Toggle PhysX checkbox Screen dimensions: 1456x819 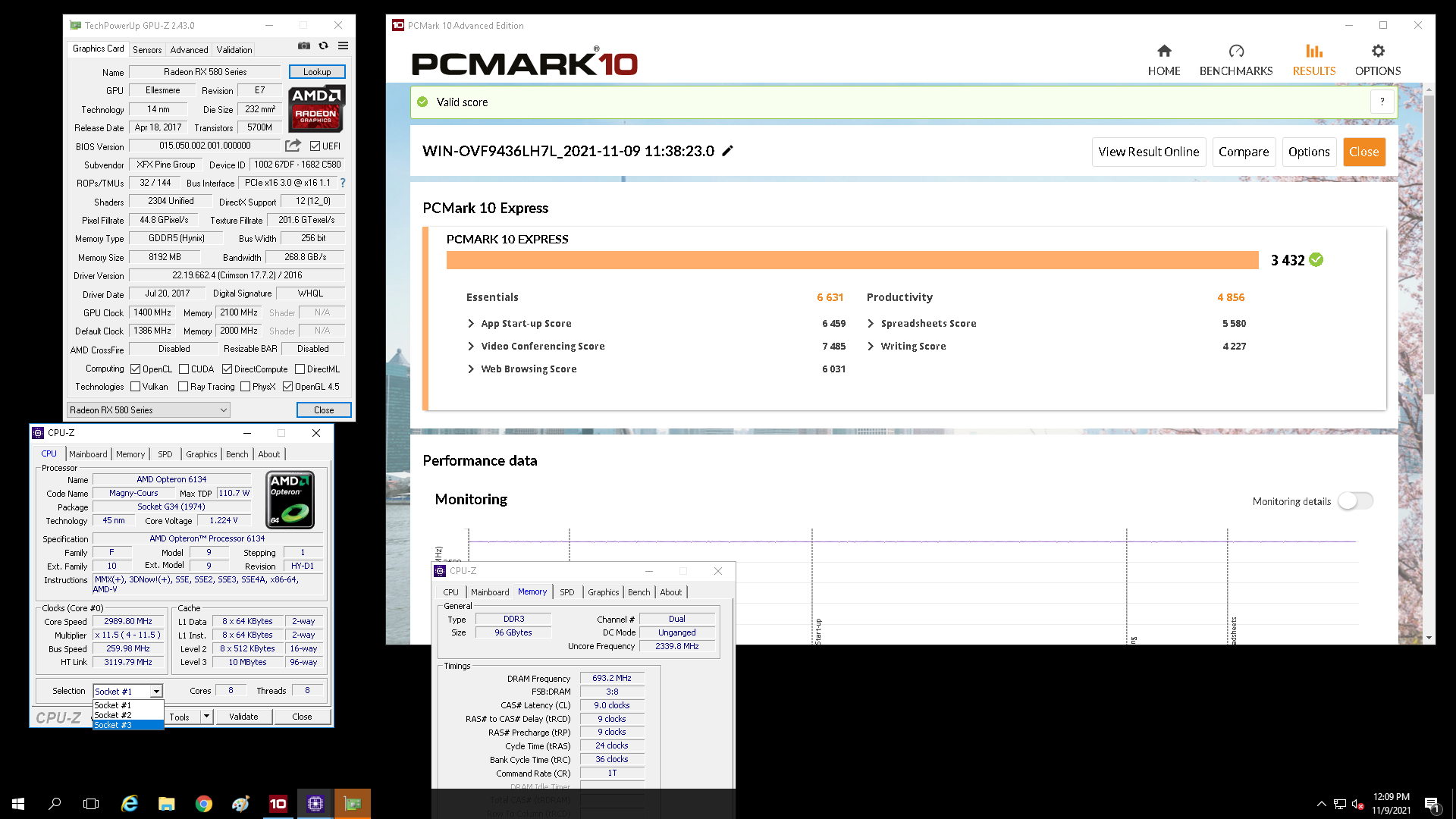tap(245, 387)
